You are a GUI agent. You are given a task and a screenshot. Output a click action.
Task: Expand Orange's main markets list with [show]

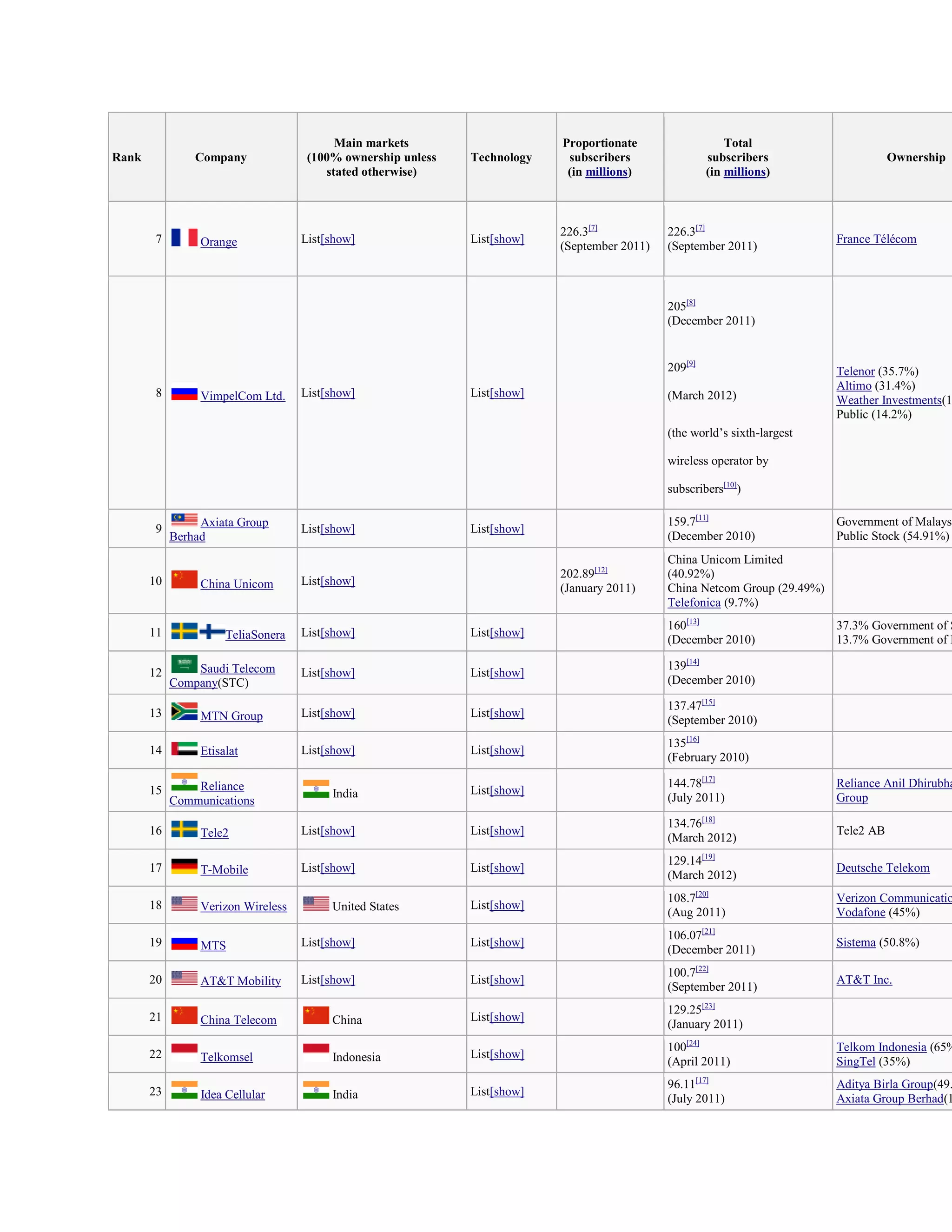[x=338, y=239]
